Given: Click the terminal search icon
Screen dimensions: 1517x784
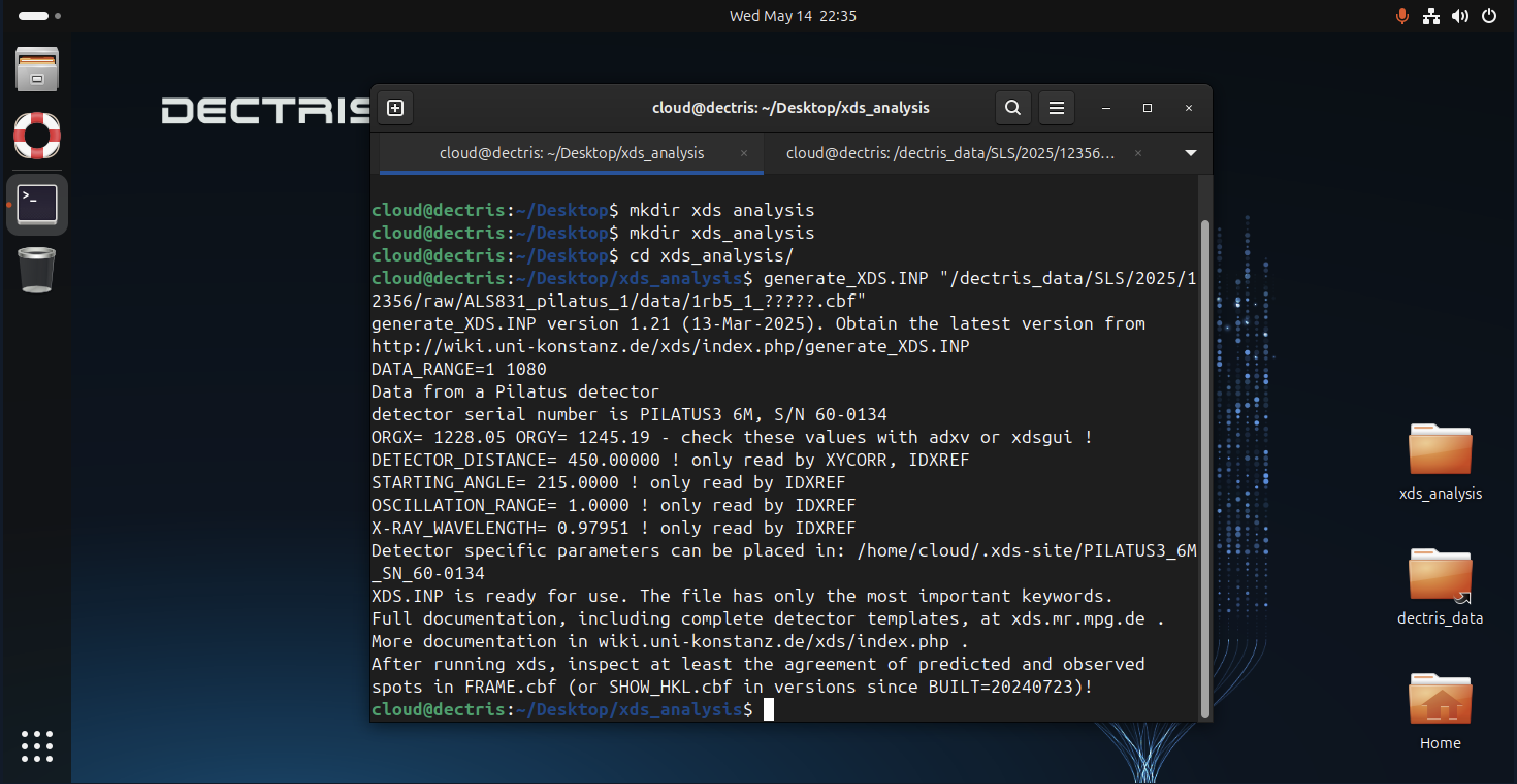Looking at the screenshot, I should tap(1012, 108).
